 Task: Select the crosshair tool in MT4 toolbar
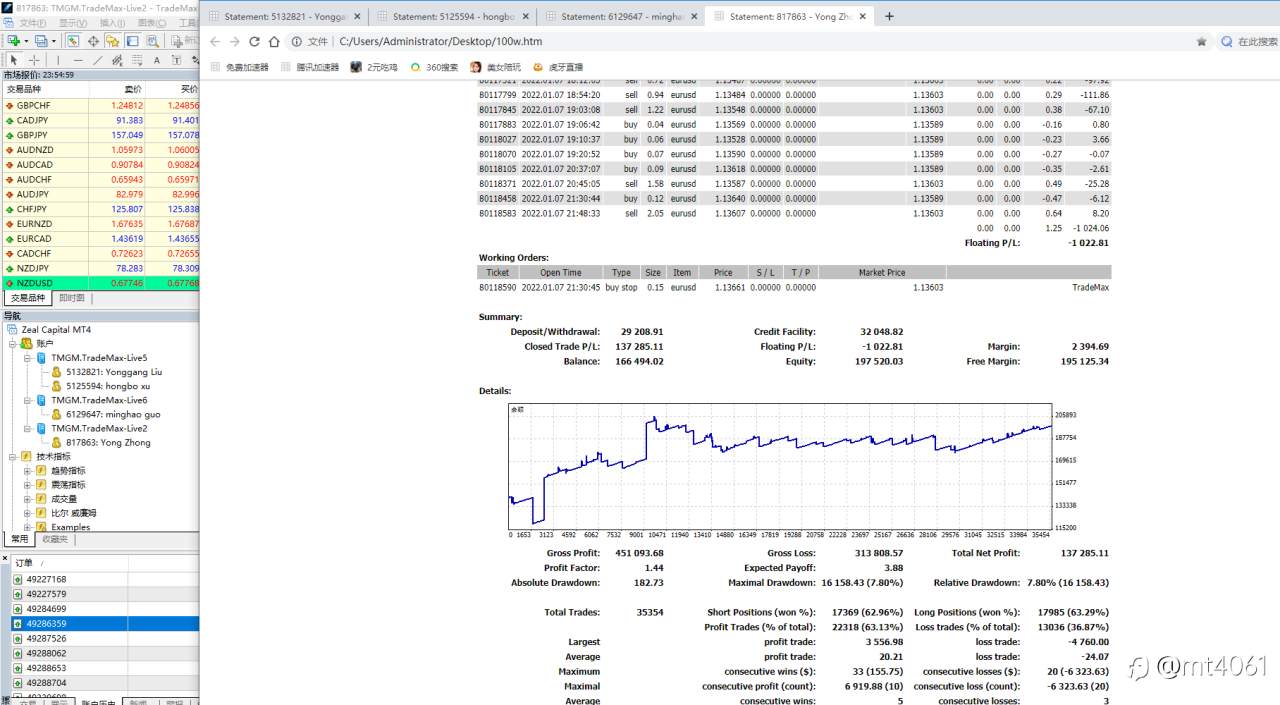(x=34, y=60)
